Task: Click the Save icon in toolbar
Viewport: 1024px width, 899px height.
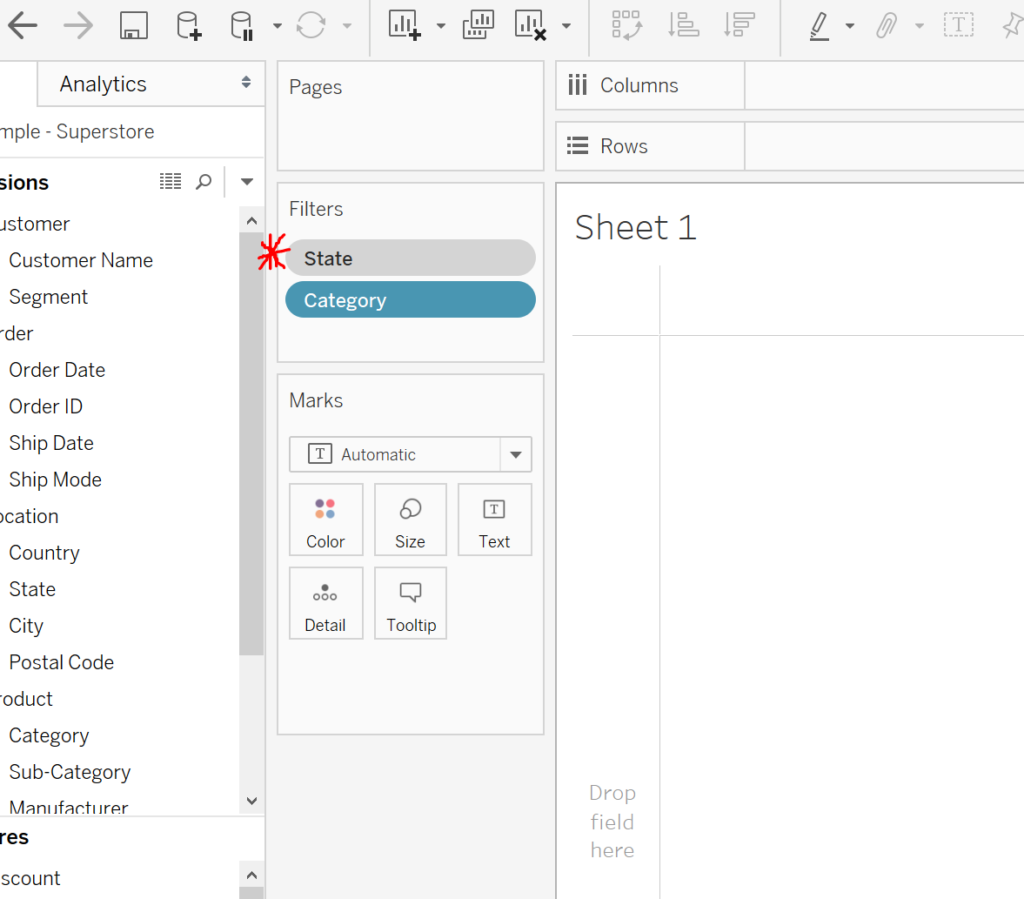Action: pos(133,26)
